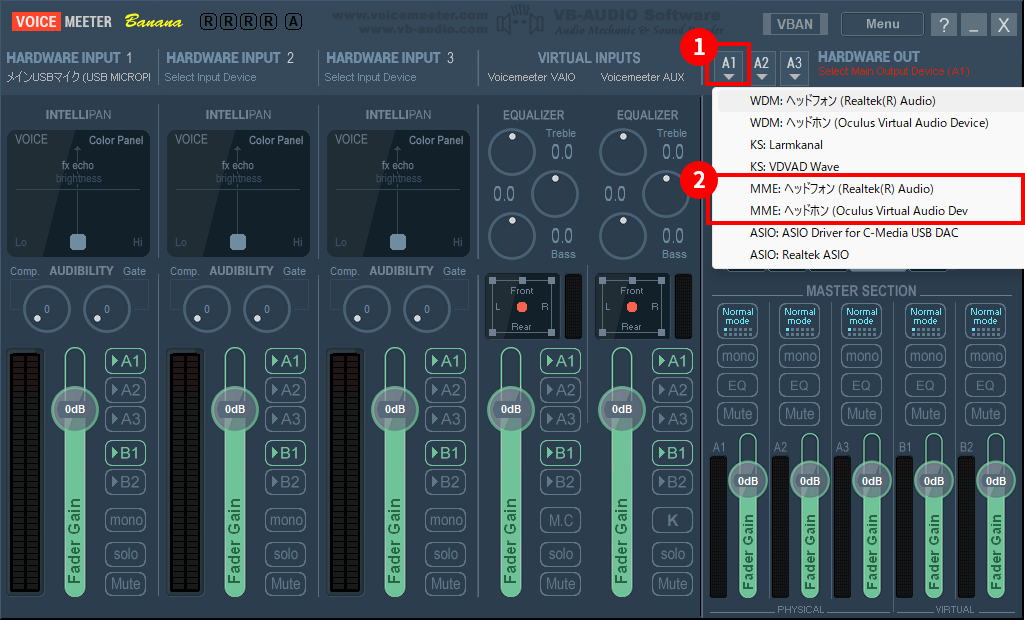Click Intellipan handle on Hardware Input 1
The width and height of the screenshot is (1025, 620).
pyautogui.click(x=78, y=242)
